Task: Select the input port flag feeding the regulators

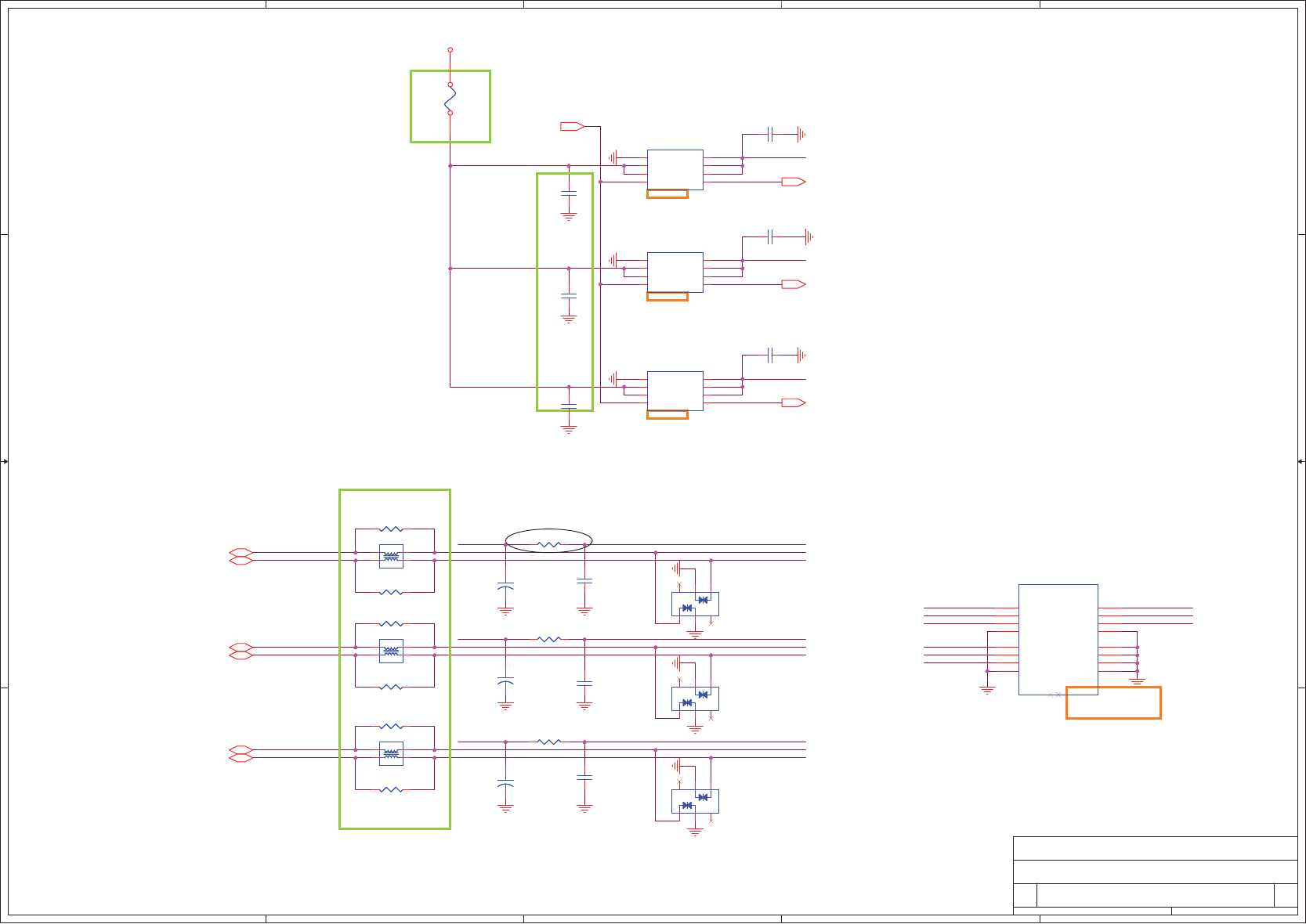Action: click(573, 126)
